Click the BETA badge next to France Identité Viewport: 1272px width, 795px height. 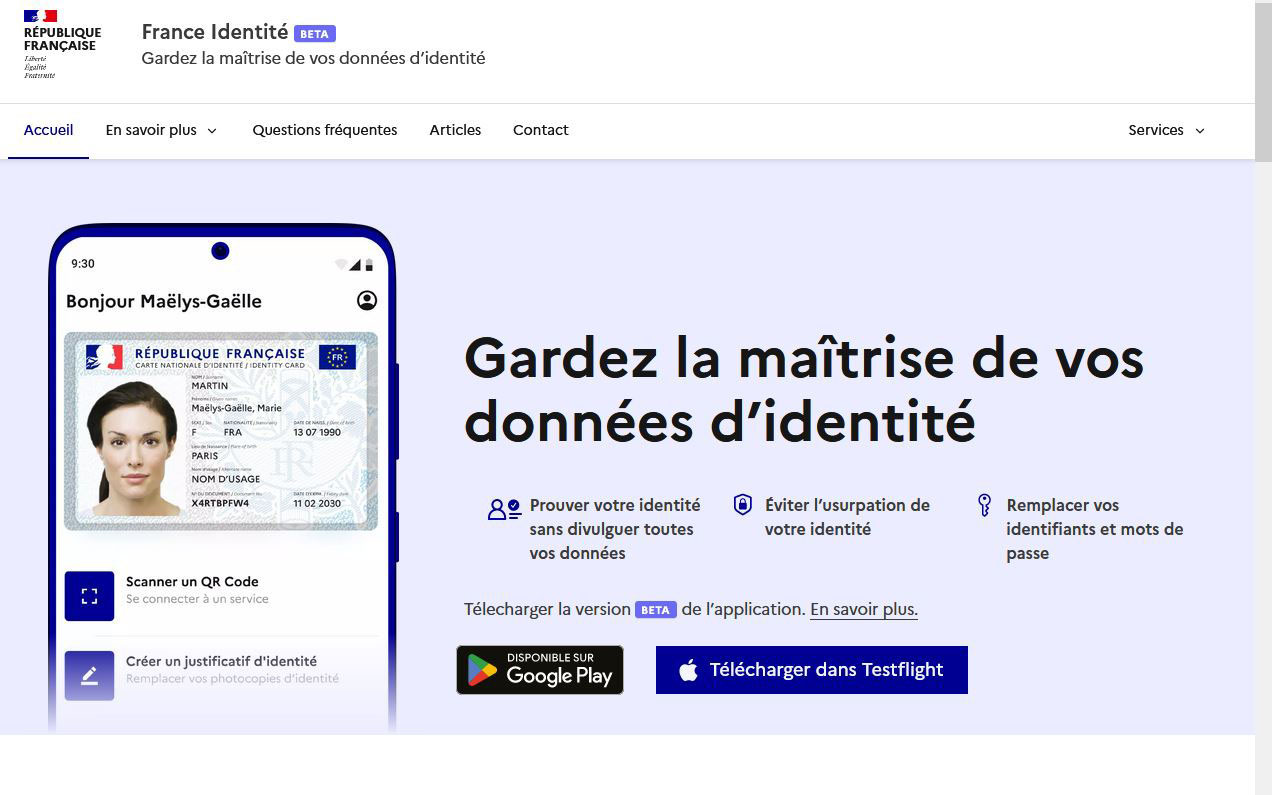coord(314,34)
